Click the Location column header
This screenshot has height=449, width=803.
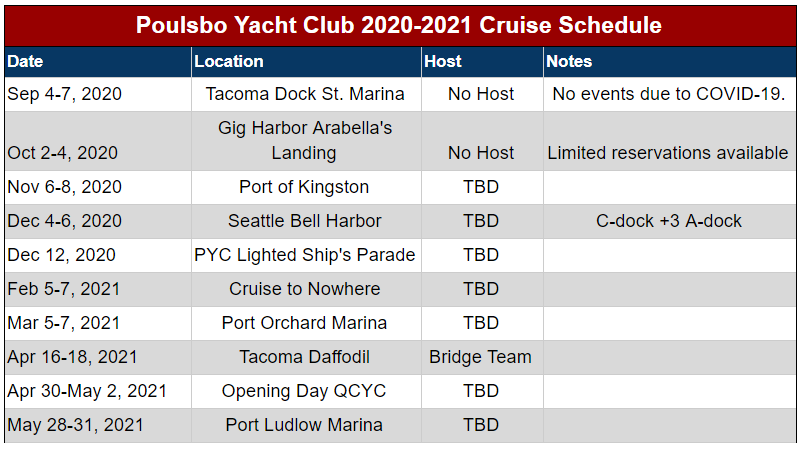pos(229,62)
